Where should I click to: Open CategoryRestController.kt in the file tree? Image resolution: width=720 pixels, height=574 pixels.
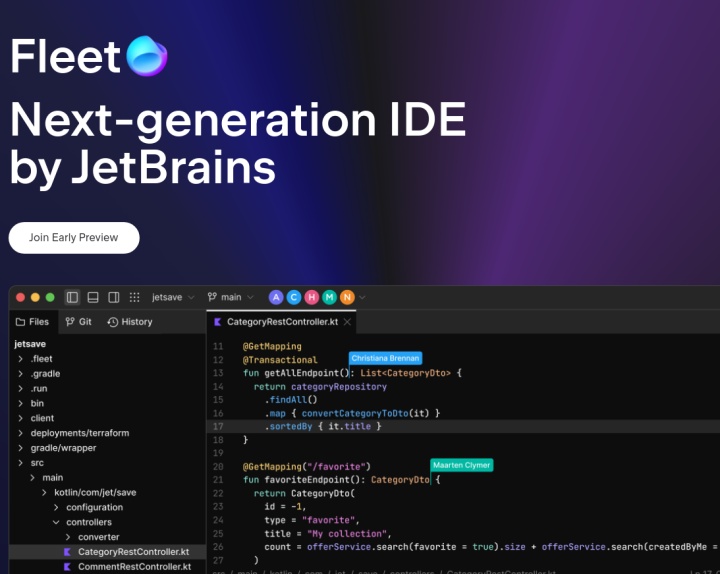coord(107,552)
